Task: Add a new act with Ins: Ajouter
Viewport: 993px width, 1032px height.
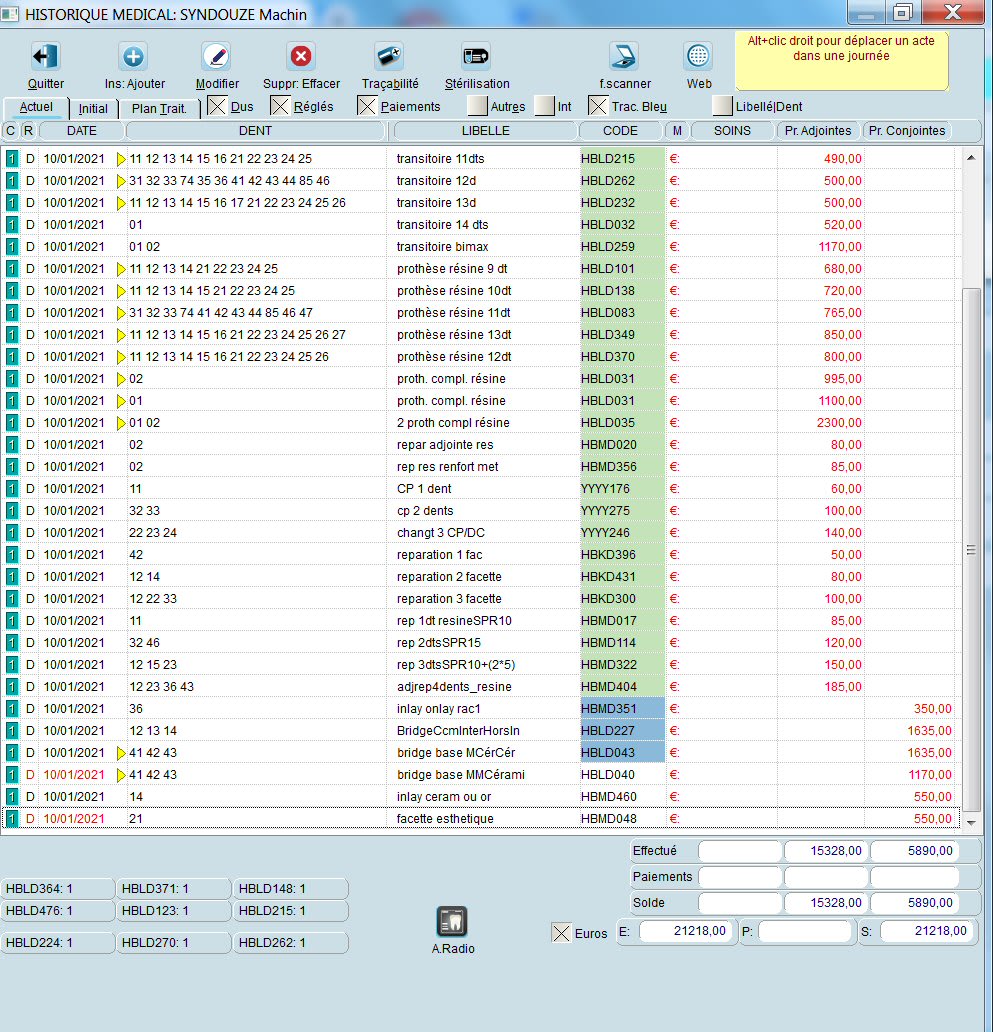Action: (133, 57)
